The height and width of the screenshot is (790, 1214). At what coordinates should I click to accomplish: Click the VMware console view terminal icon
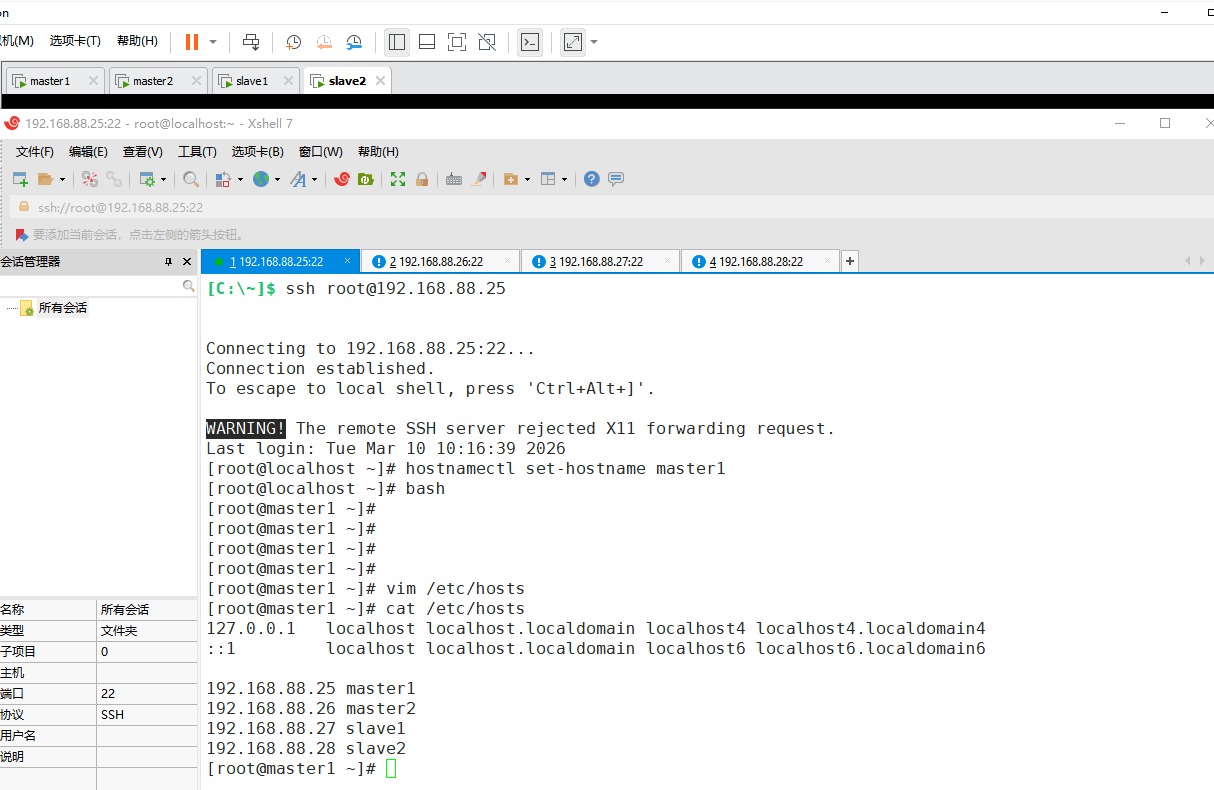point(530,42)
